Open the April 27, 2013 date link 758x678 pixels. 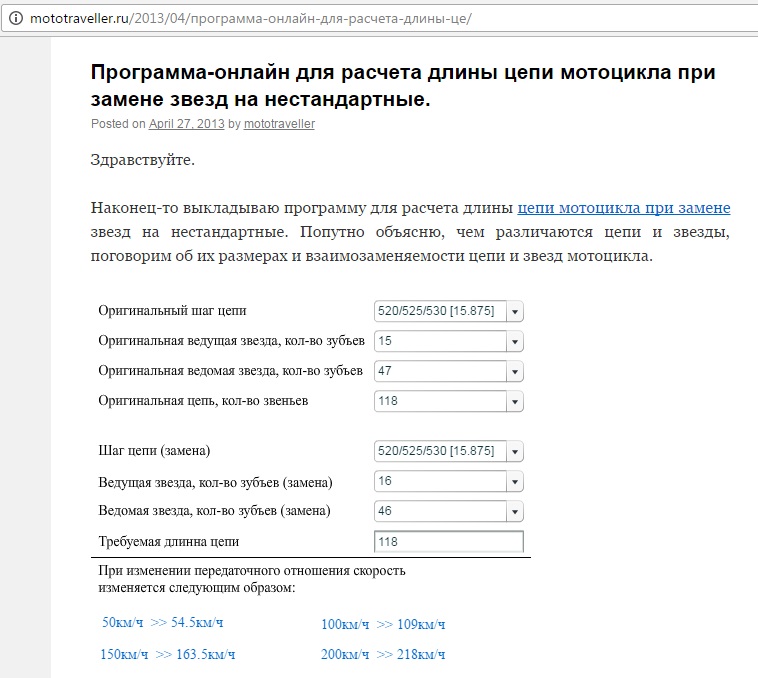(x=186, y=125)
